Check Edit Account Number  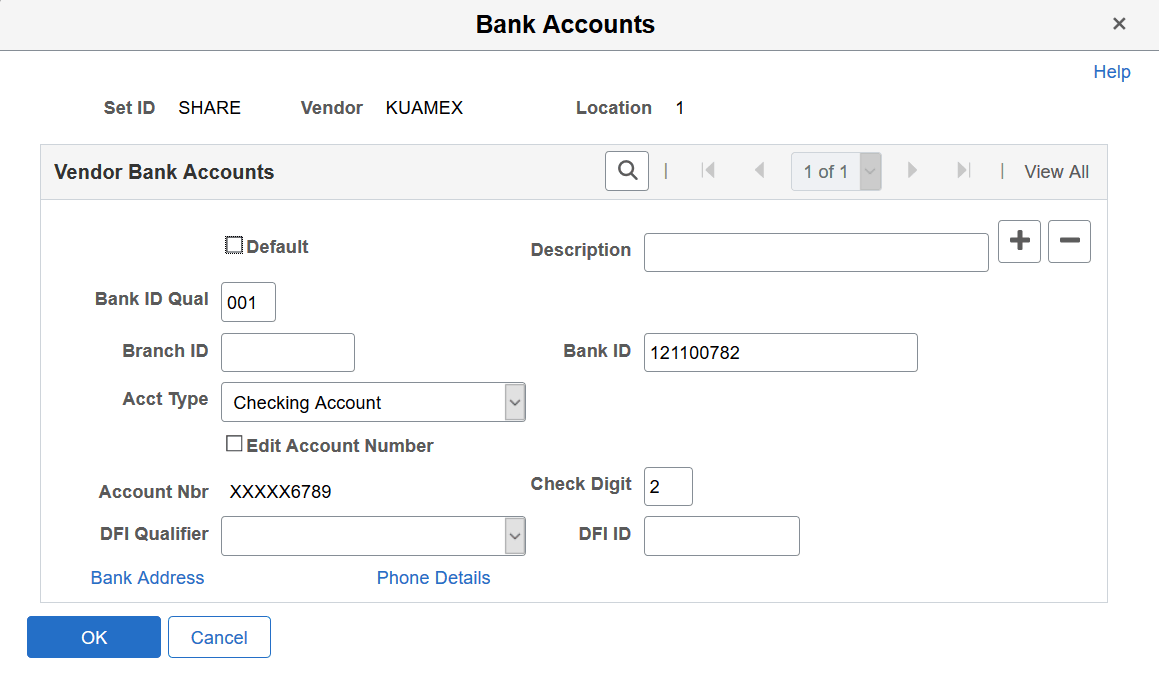tap(234, 443)
